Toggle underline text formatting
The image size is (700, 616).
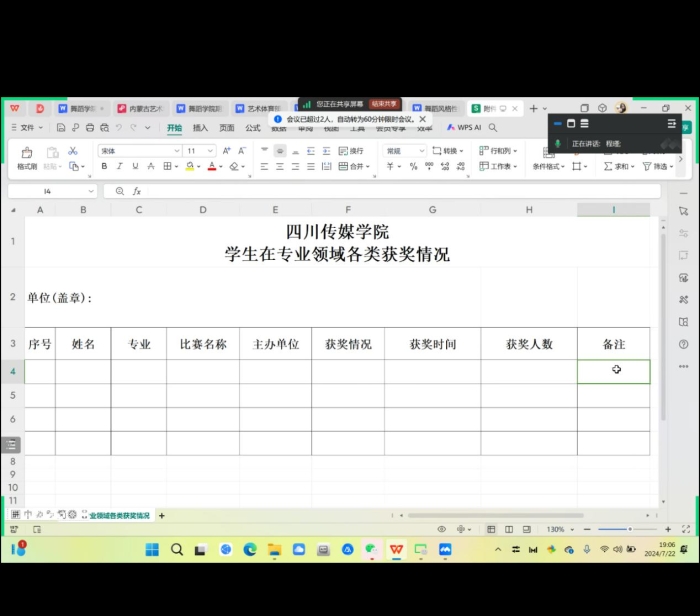[135, 167]
